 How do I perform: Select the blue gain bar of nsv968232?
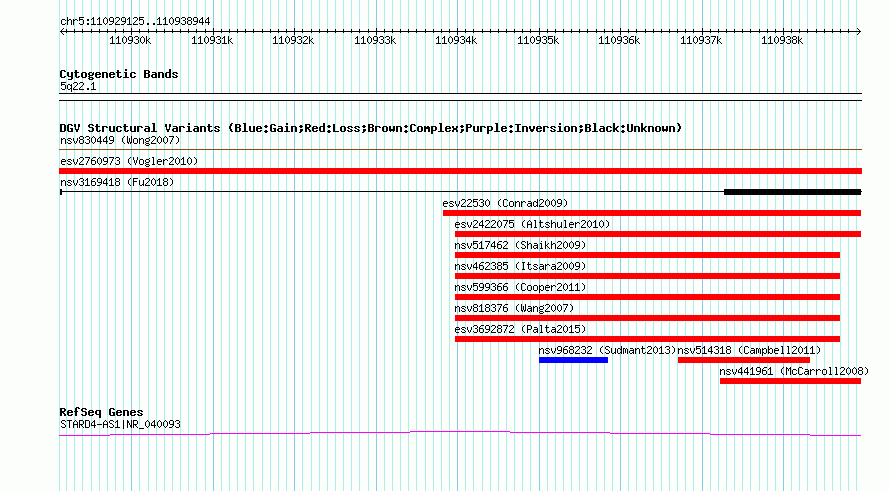573,360
